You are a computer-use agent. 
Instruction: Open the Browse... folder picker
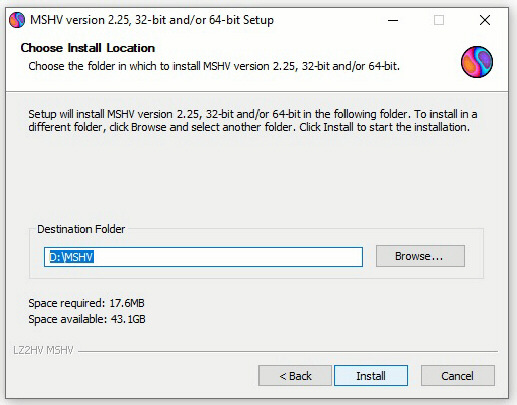[420, 256]
